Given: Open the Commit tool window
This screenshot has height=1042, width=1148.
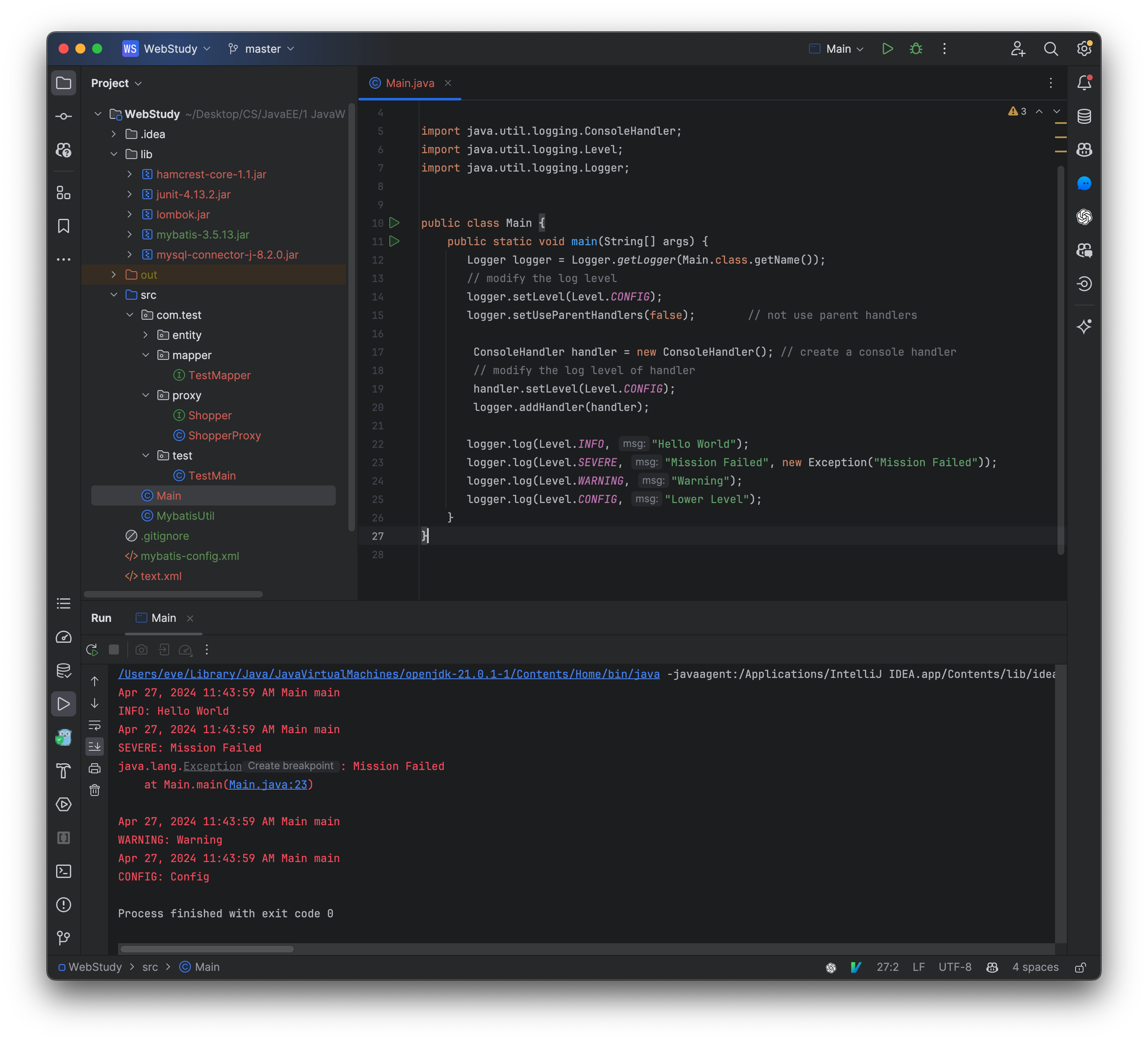Looking at the screenshot, I should (x=64, y=116).
